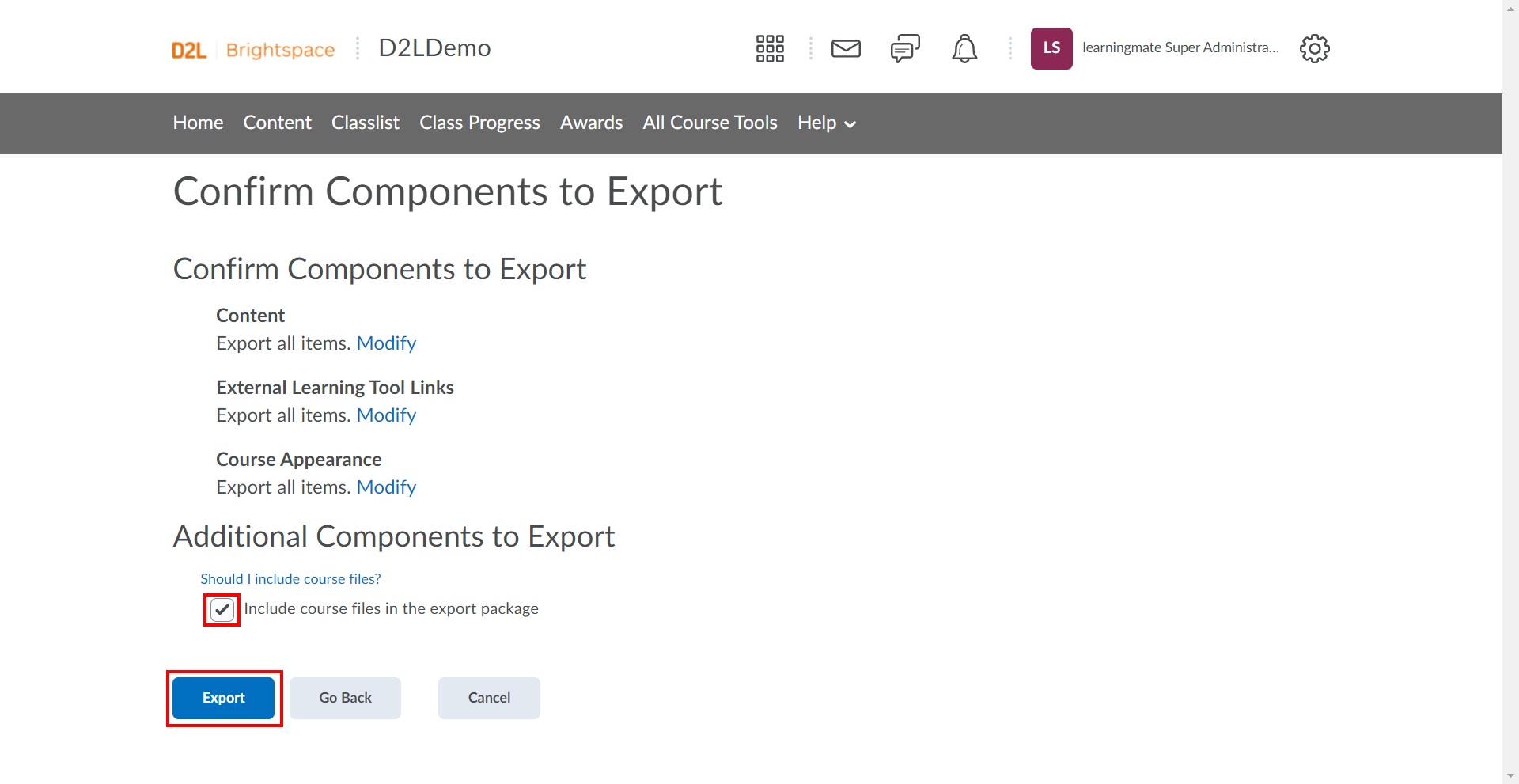Go to the Content nav item
This screenshot has width=1519, height=784.
(x=277, y=123)
